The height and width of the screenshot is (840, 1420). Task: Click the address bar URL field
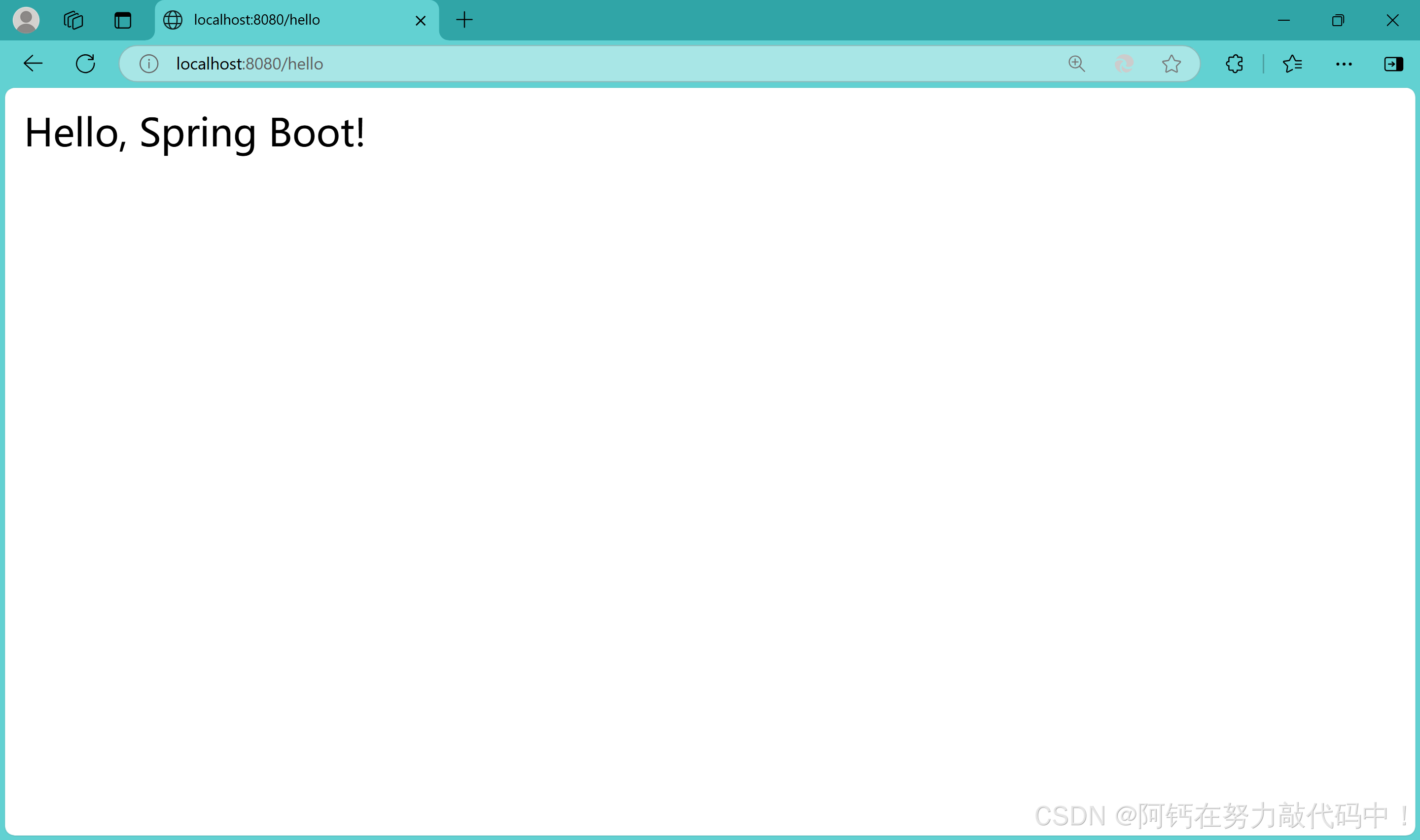coord(566,64)
